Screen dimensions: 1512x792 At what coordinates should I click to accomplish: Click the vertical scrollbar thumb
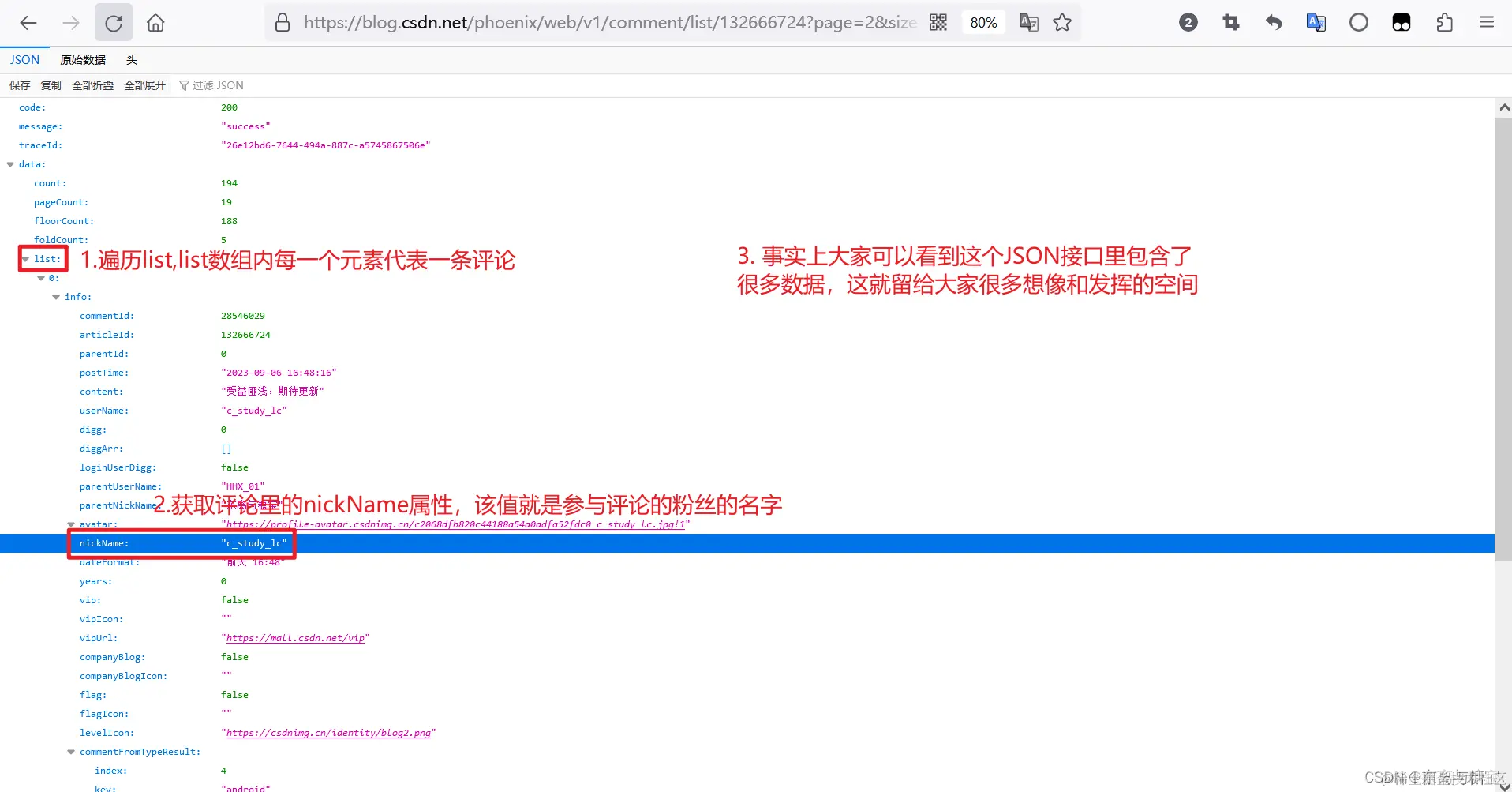tap(1503, 340)
